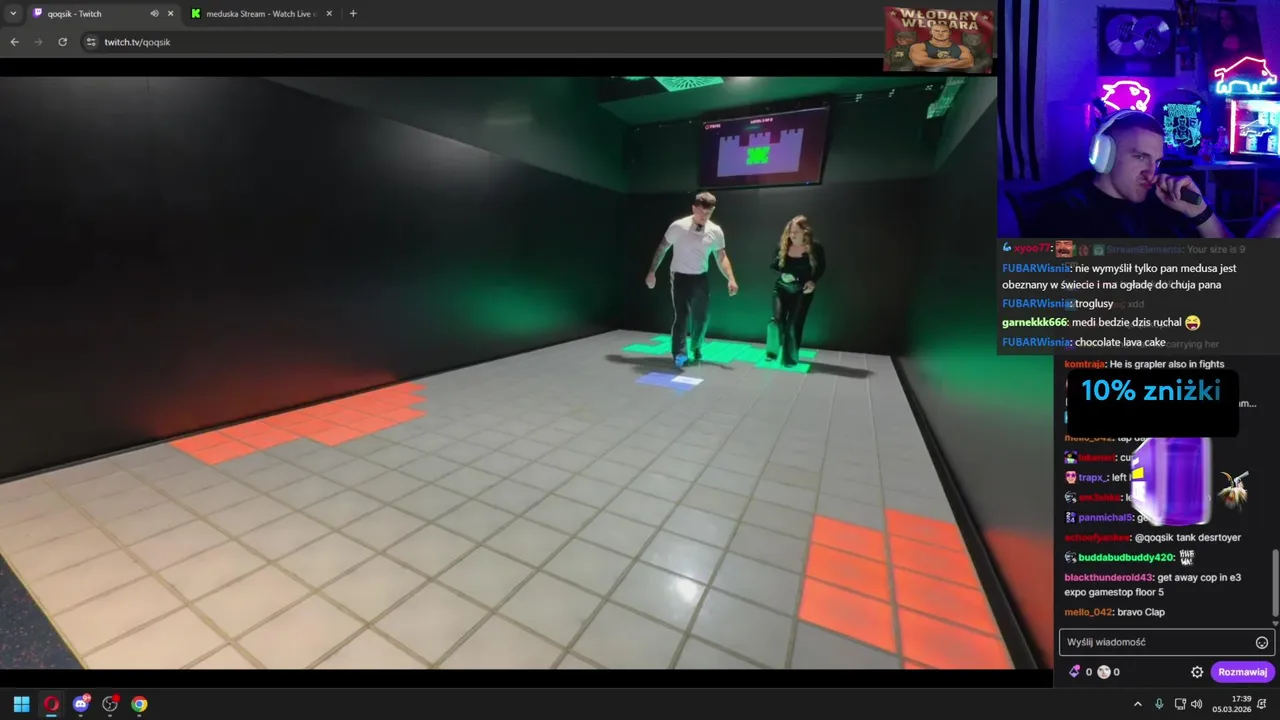Open the notifications bell icon
The image size is (1280, 720).
tap(1262, 704)
